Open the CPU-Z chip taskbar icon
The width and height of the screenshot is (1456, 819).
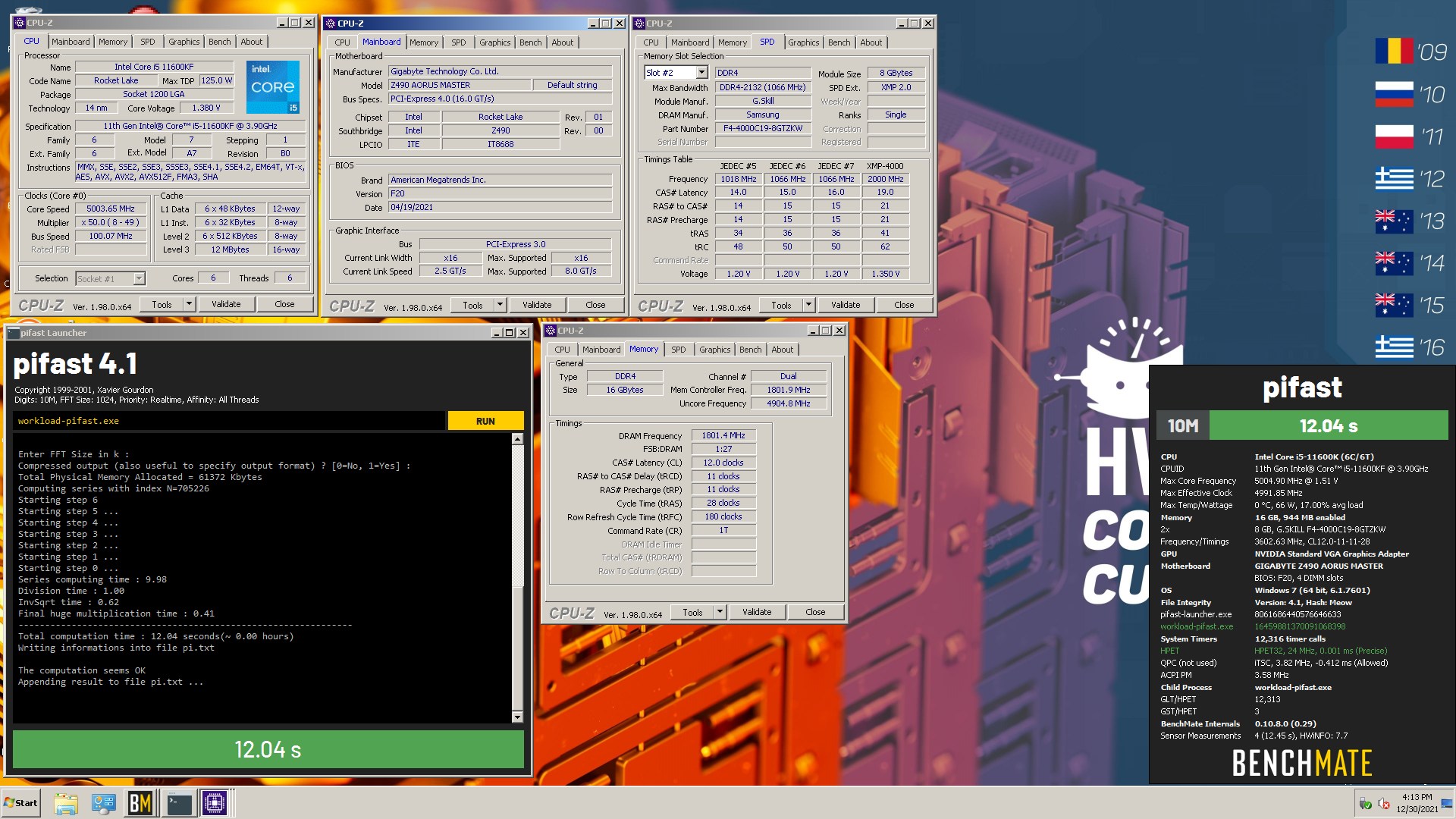[x=215, y=803]
